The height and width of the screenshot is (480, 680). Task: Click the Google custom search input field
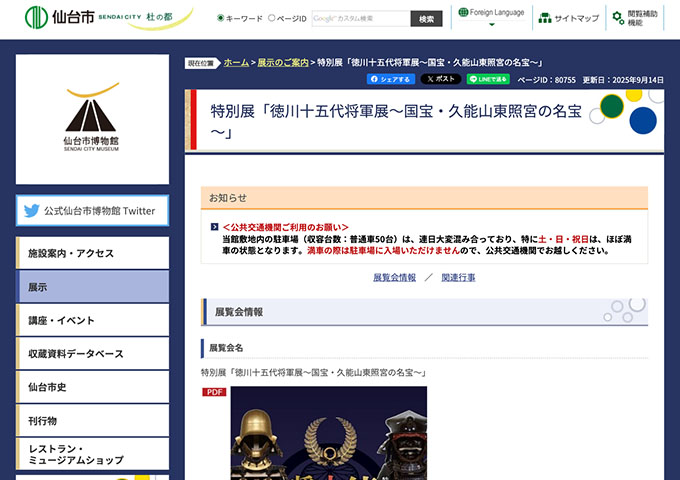(x=360, y=18)
